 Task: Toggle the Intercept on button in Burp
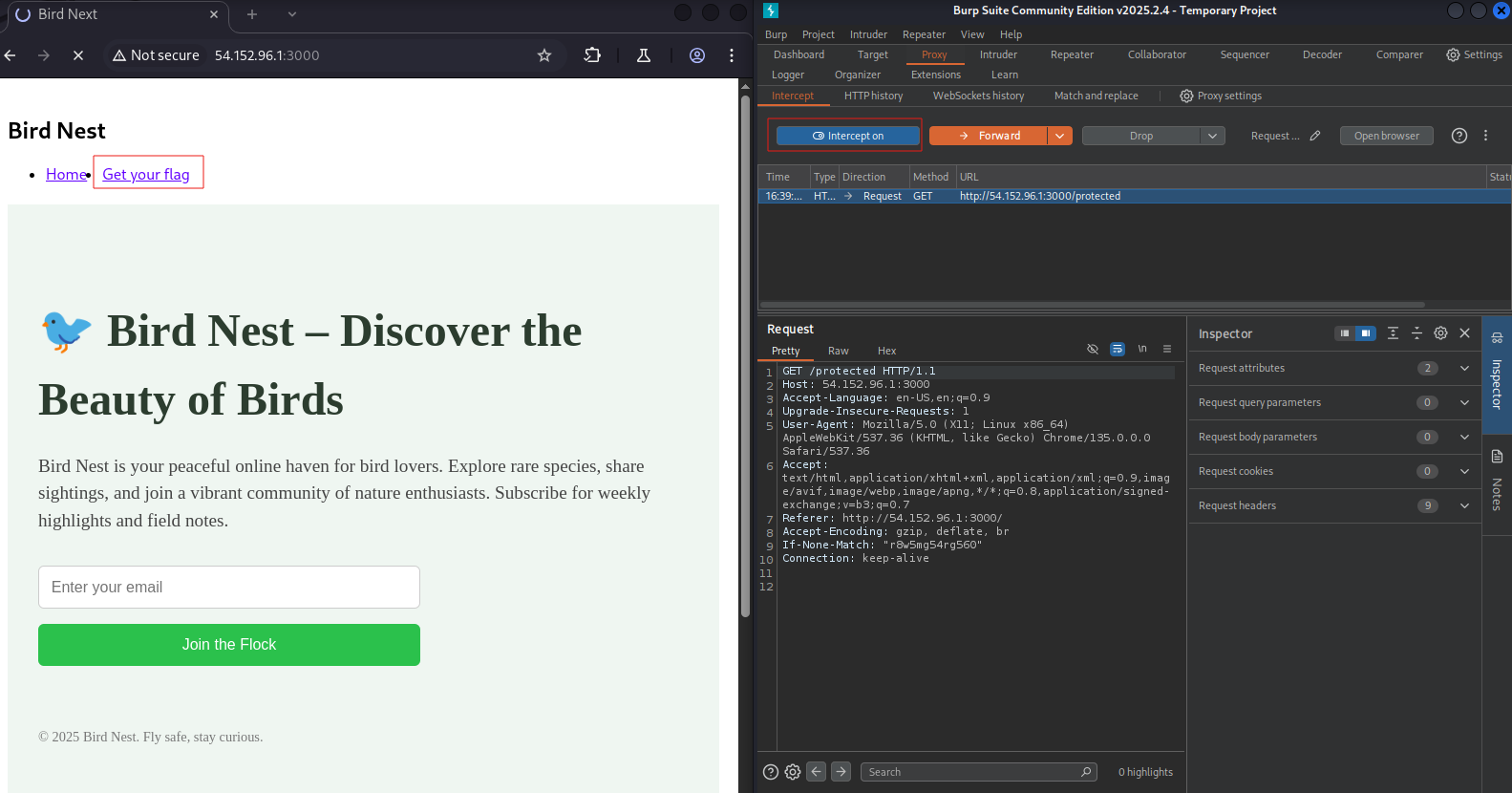click(x=848, y=136)
